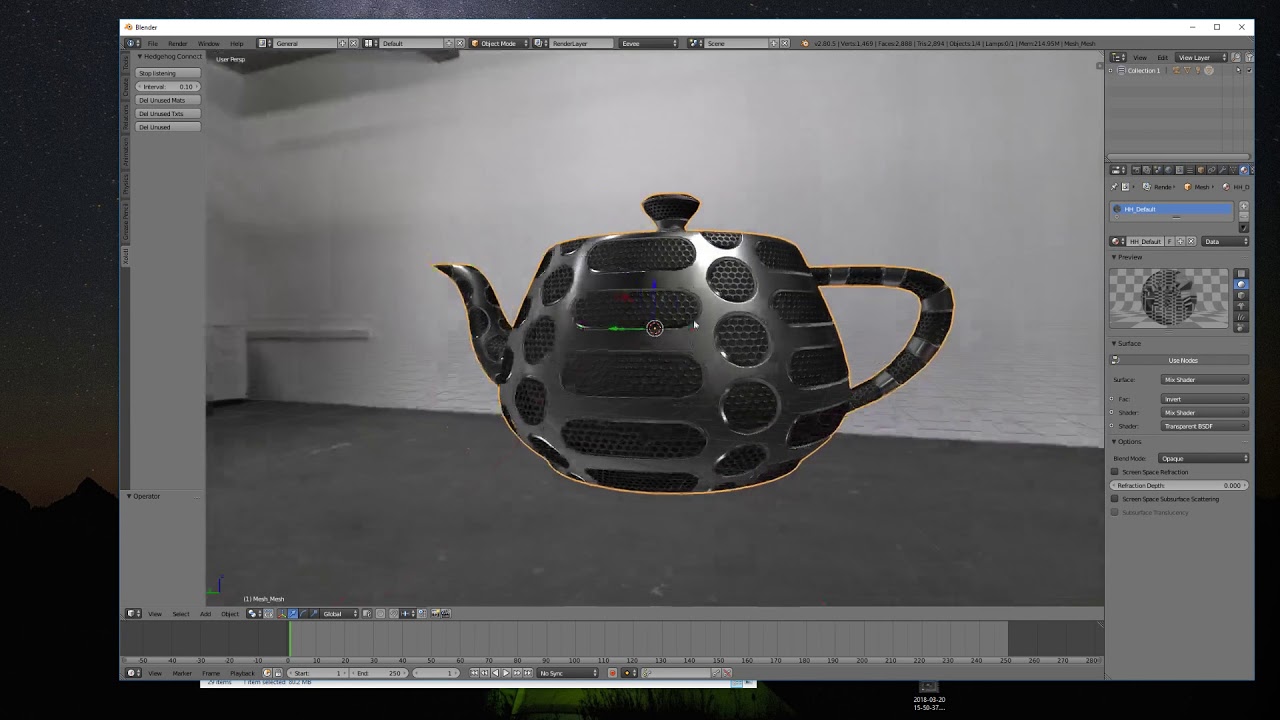The image size is (1280, 720).
Task: Click the Start frame field
Action: (x=317, y=673)
